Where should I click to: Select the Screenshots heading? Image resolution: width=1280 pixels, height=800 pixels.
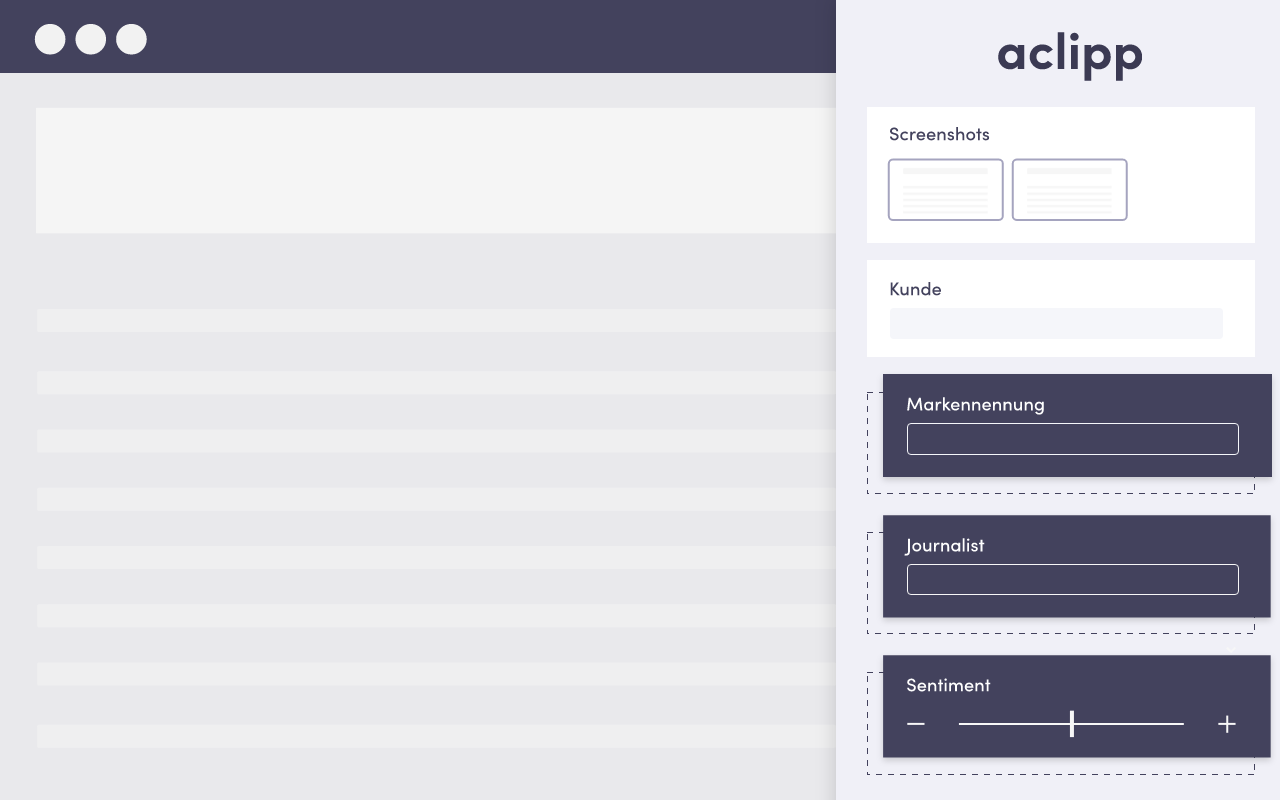tap(939, 134)
